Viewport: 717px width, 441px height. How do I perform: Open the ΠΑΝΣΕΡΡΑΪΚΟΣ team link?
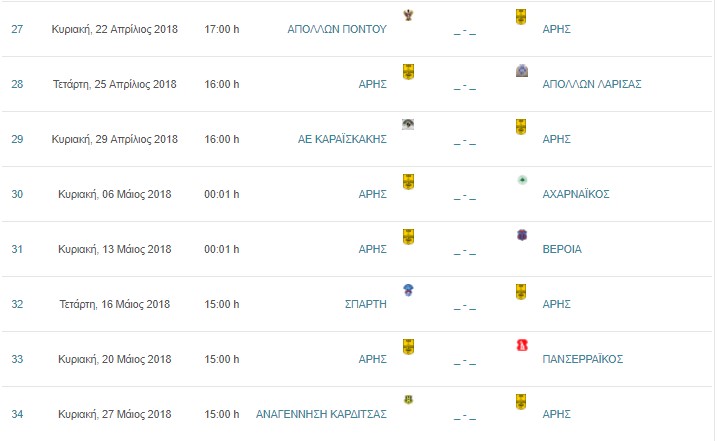tap(583, 359)
